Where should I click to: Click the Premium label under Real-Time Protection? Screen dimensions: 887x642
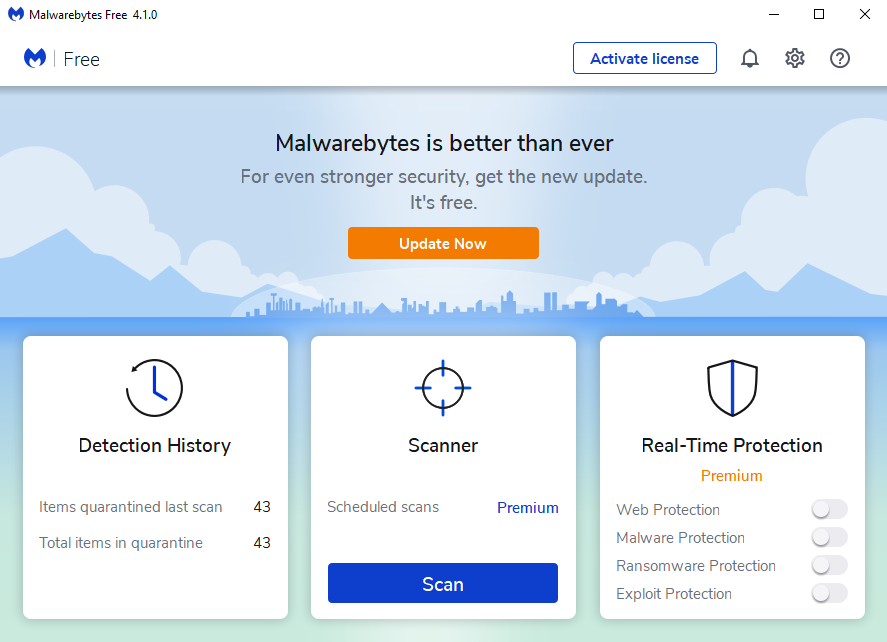pos(731,475)
